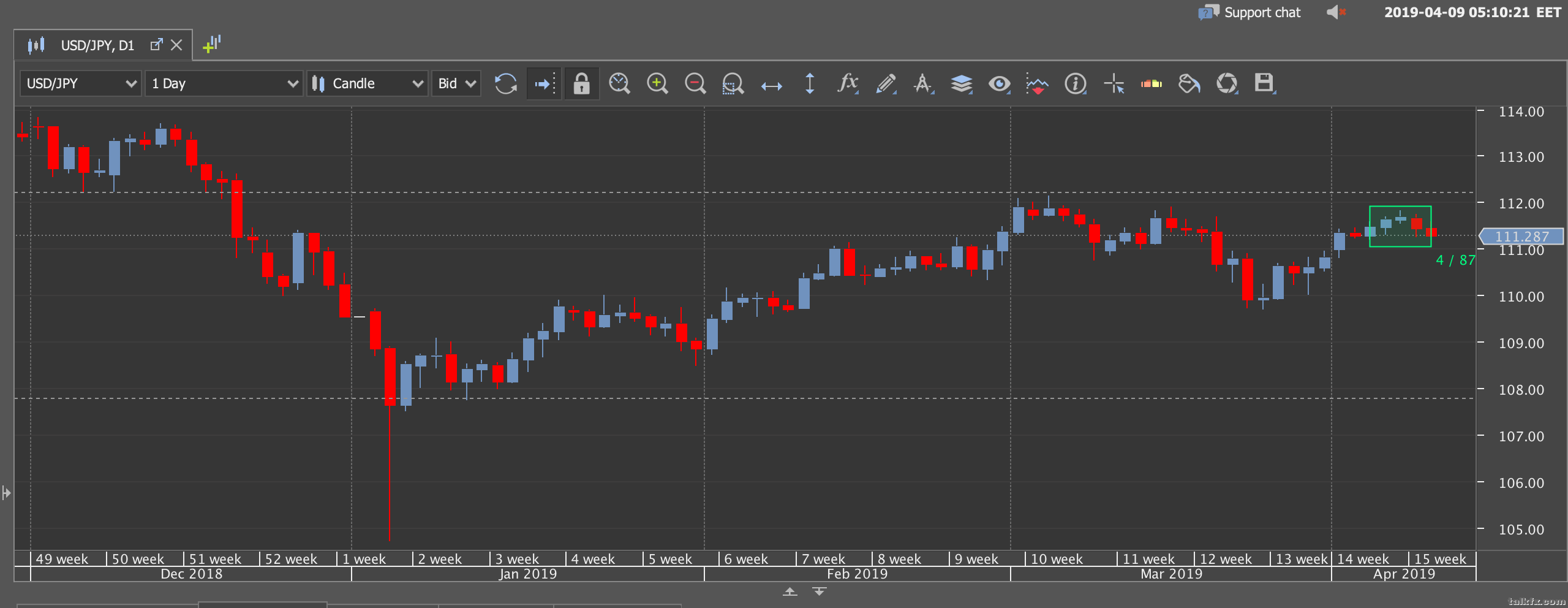Open the fx indicators menu
The image size is (1568, 608).
tap(848, 83)
